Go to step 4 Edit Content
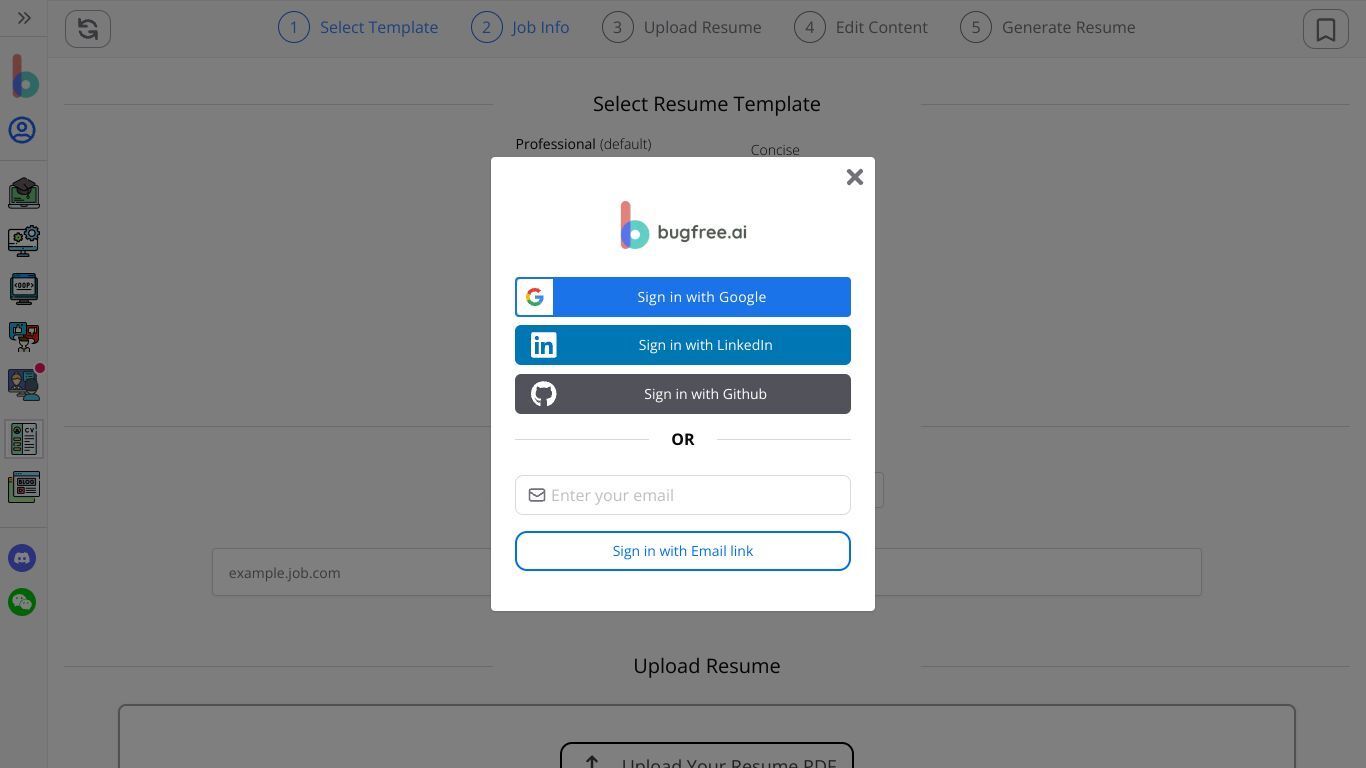 (x=861, y=27)
